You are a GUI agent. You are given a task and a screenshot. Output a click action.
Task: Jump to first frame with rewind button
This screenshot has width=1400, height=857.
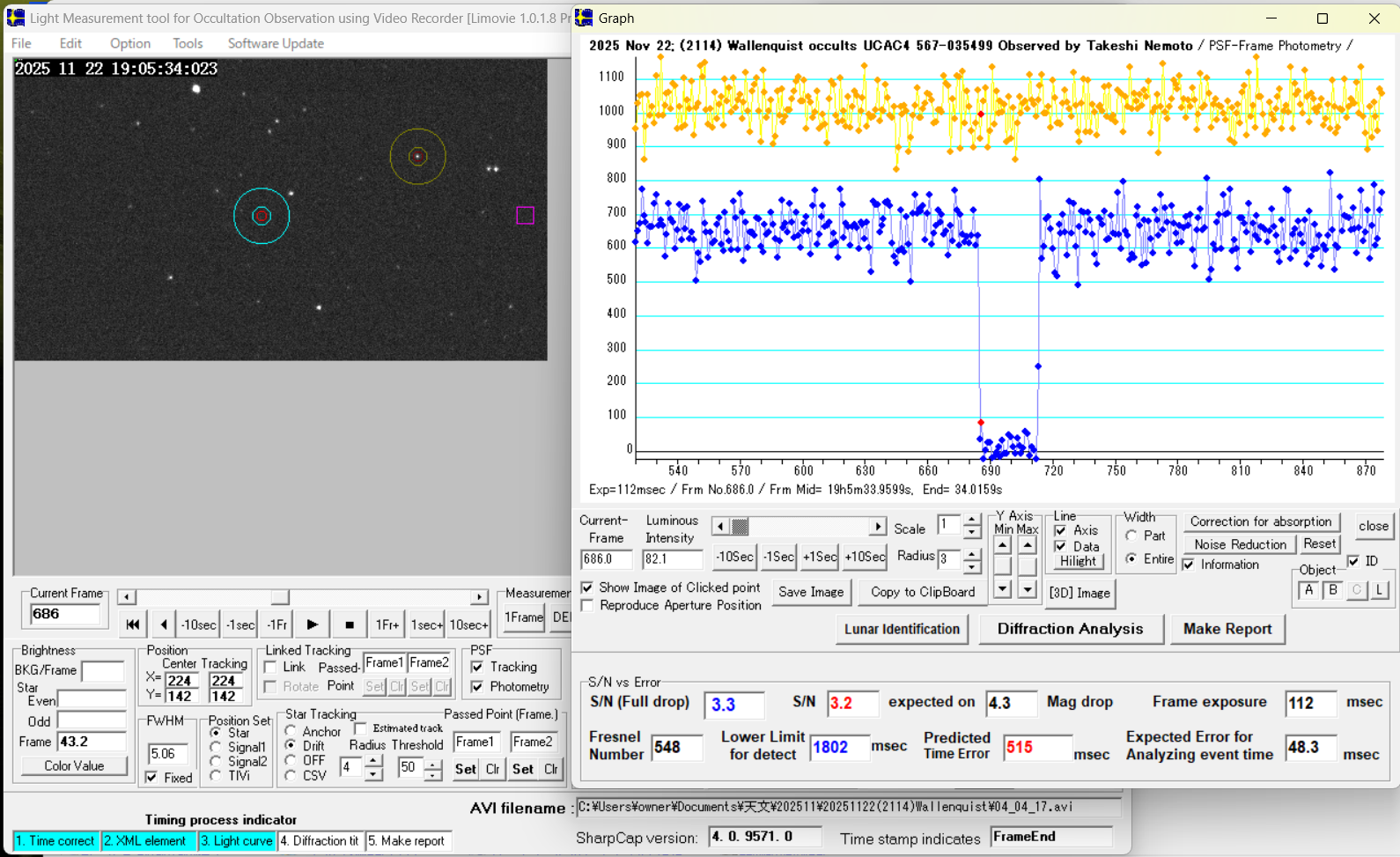[132, 624]
